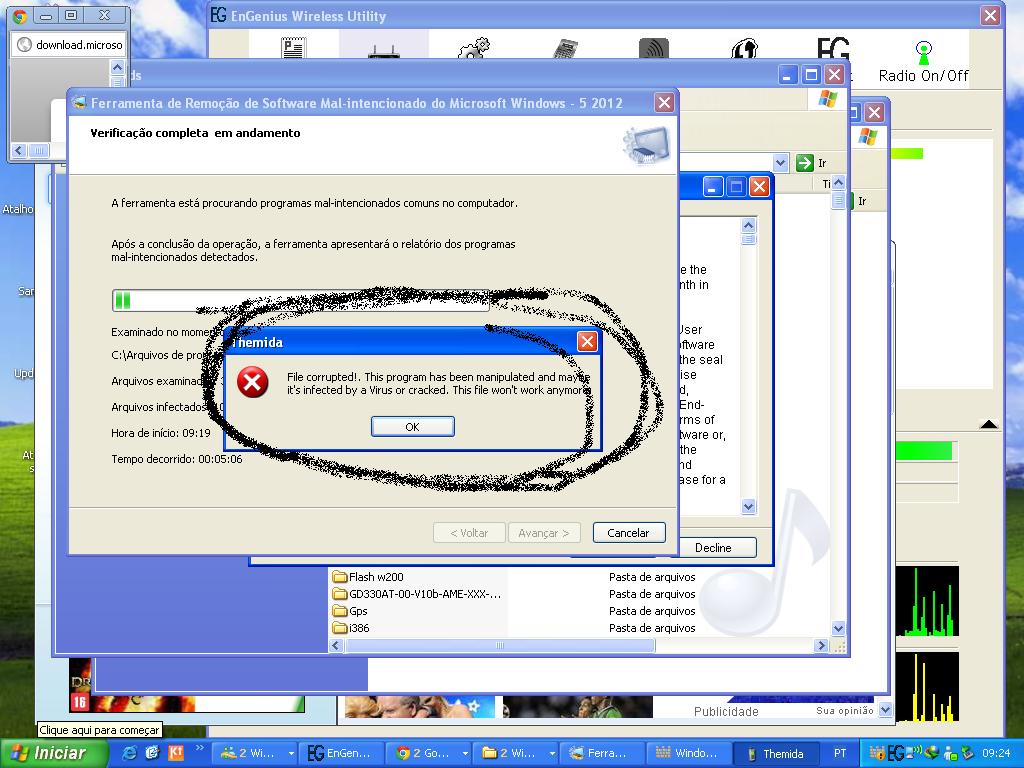Click the yellow spectrum graph in EnGenius
Viewport: 1024px width, 768px height.
click(927, 687)
